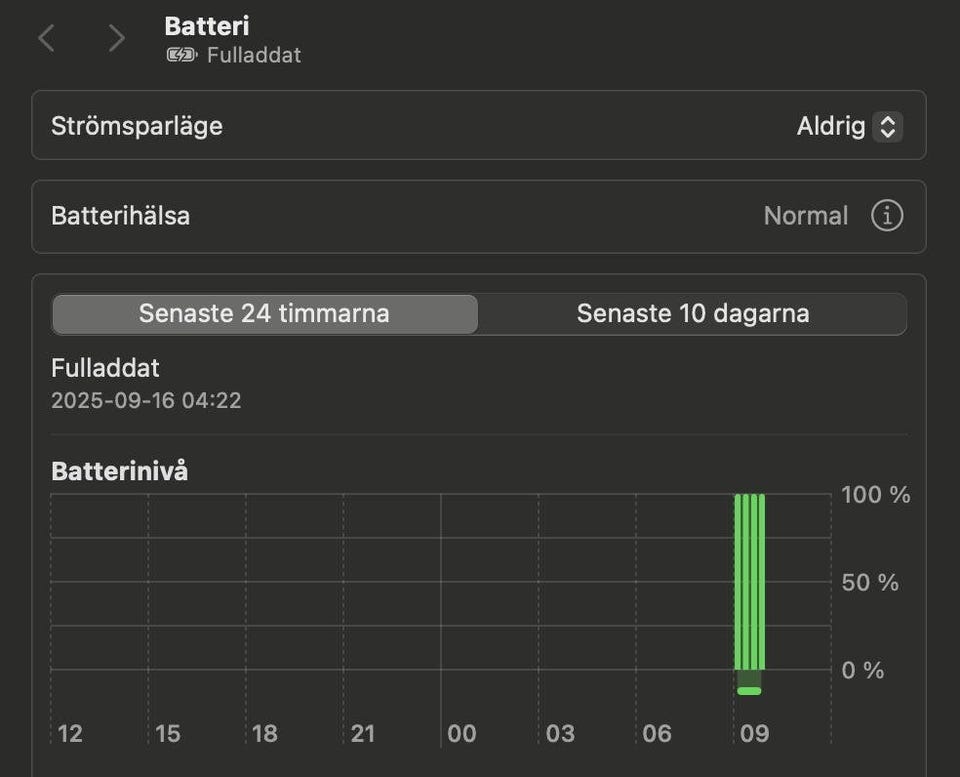Switch to the Senaste 10 dagarna tab

pyautogui.click(x=692, y=313)
